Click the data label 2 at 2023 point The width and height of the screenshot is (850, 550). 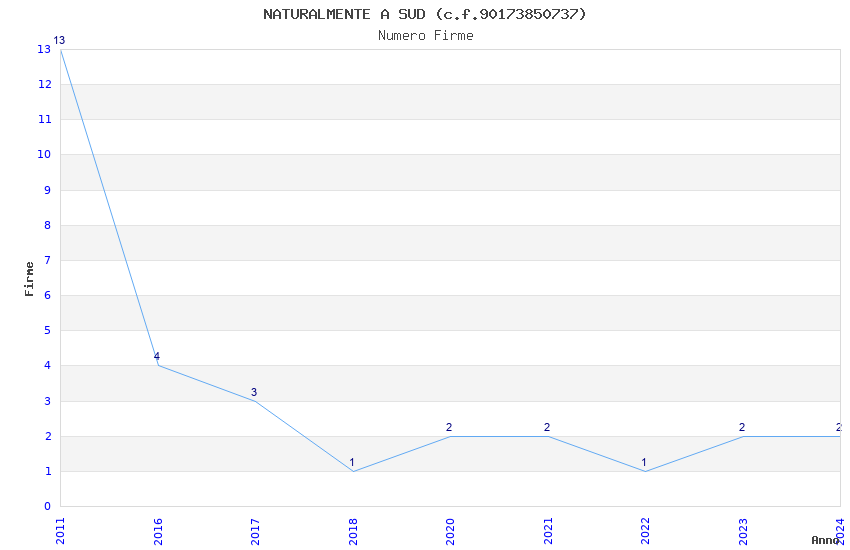tap(742, 427)
